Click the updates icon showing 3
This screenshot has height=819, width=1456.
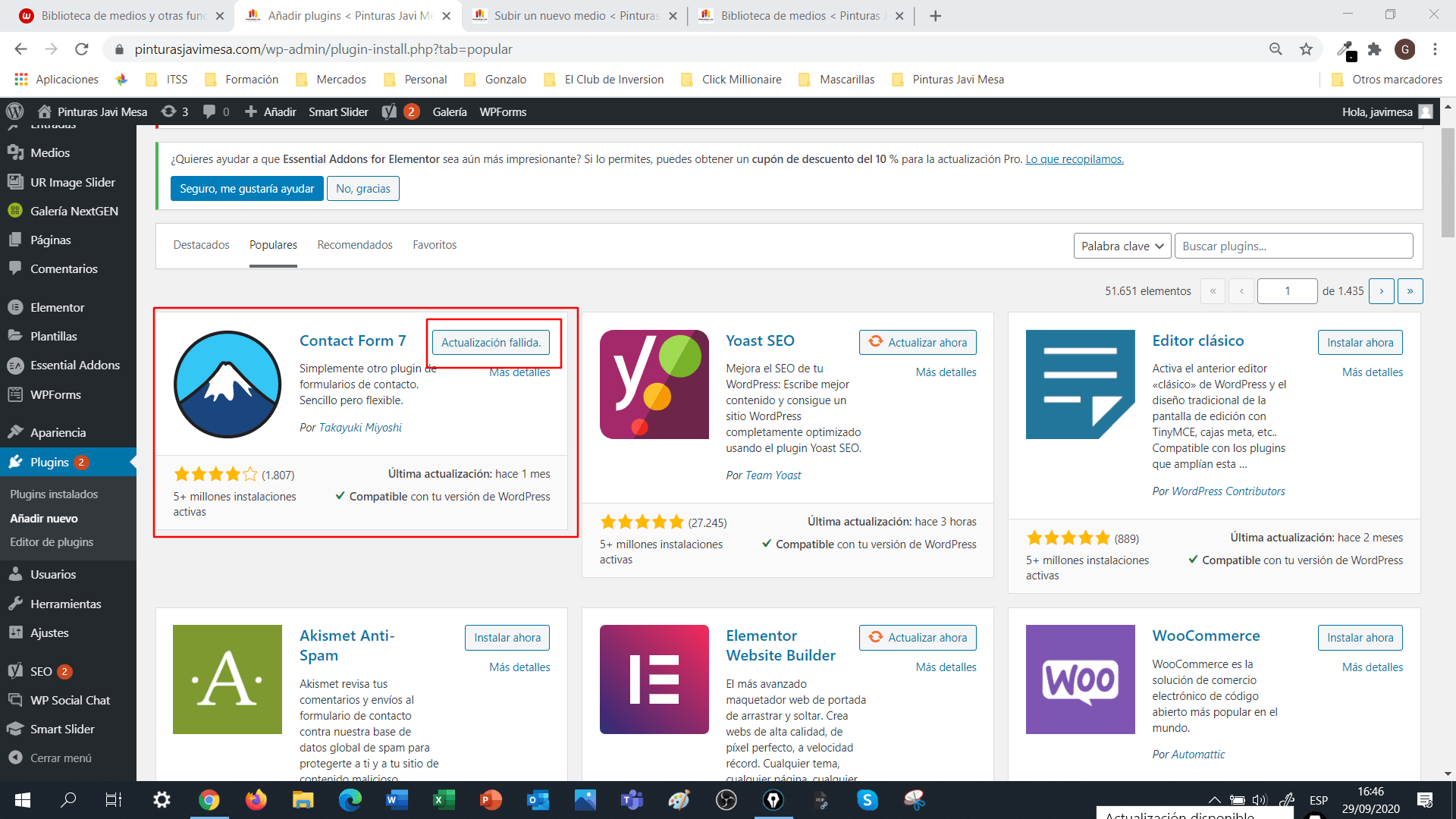tap(174, 111)
